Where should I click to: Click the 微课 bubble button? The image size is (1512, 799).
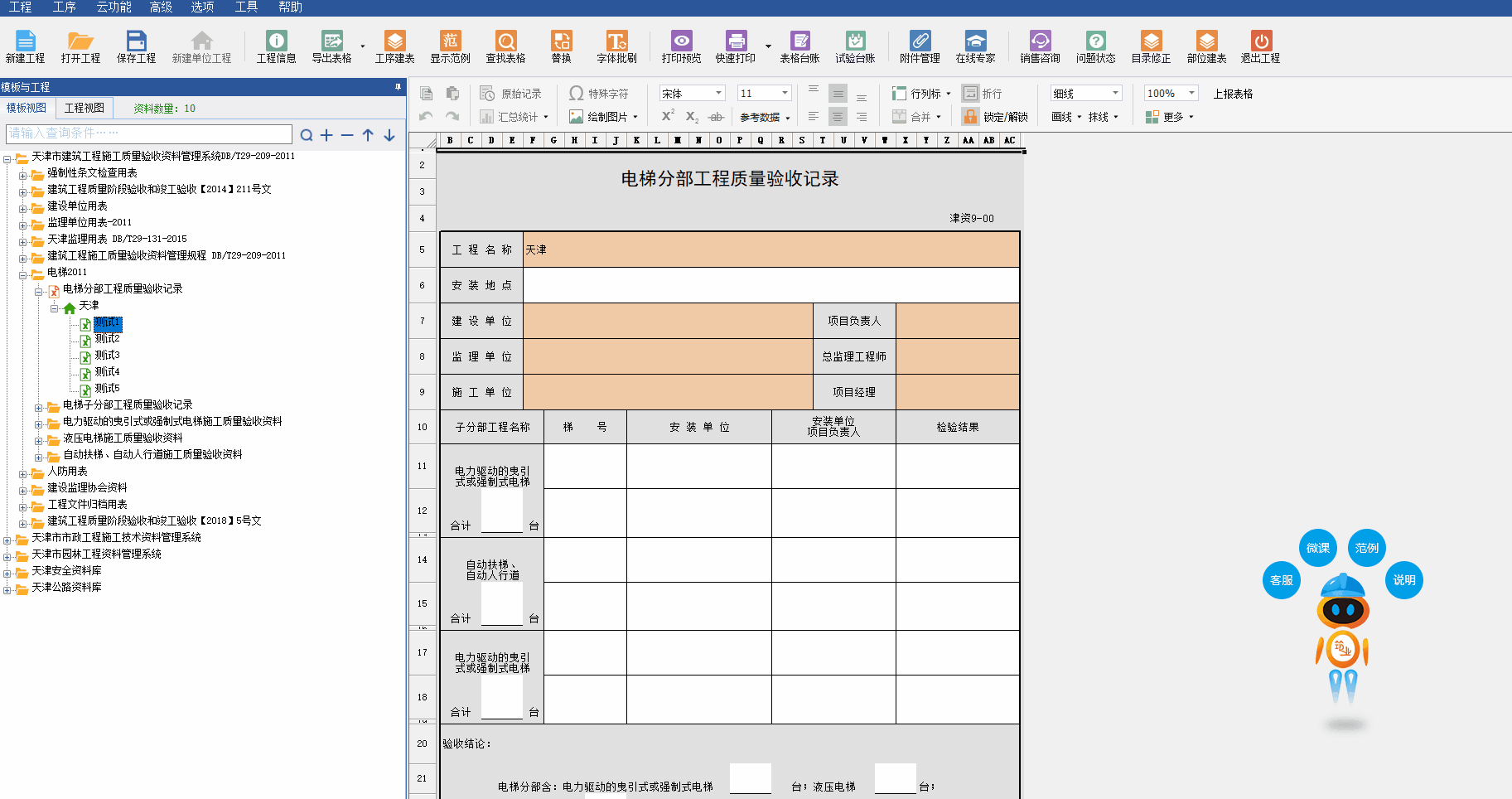(1317, 548)
